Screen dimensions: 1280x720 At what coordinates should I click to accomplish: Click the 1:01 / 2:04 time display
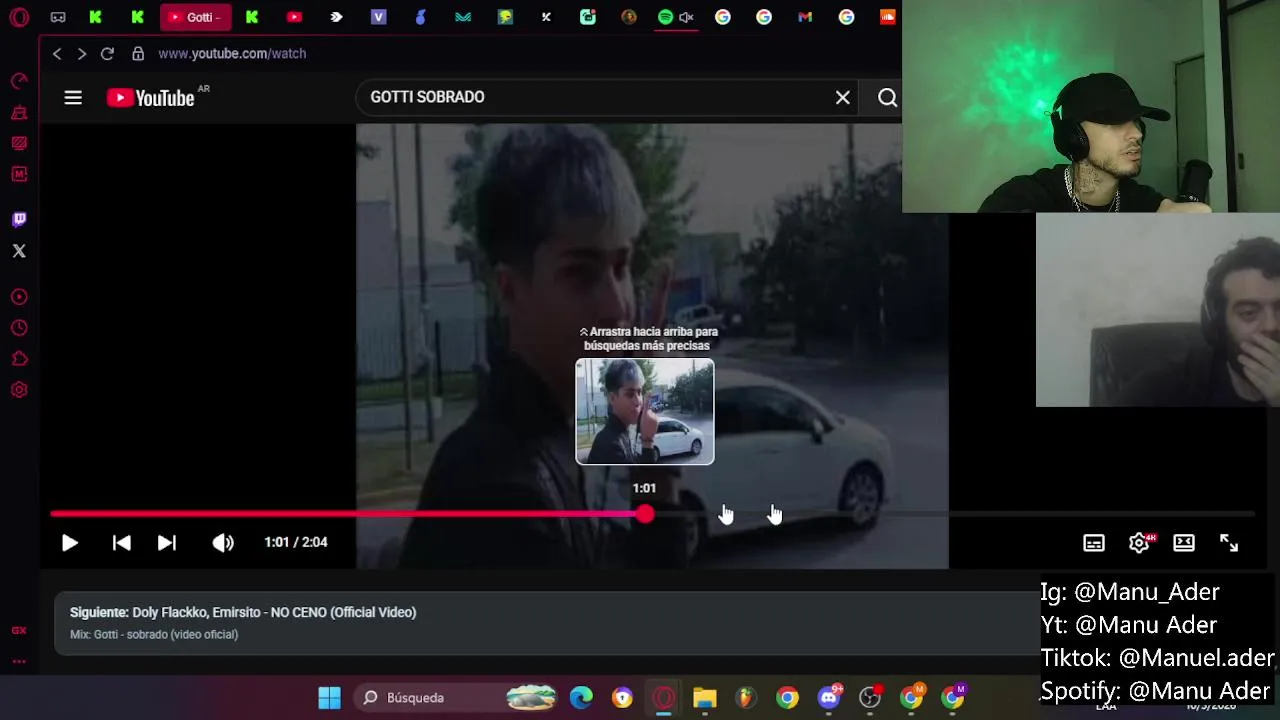296,542
